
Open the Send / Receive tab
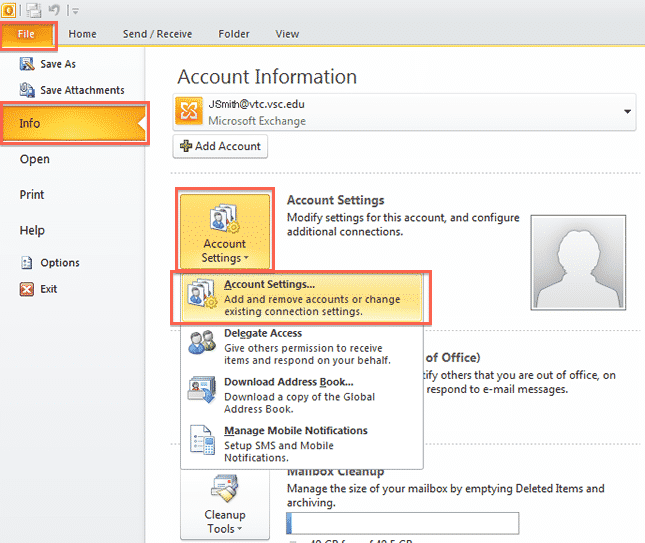(157, 34)
